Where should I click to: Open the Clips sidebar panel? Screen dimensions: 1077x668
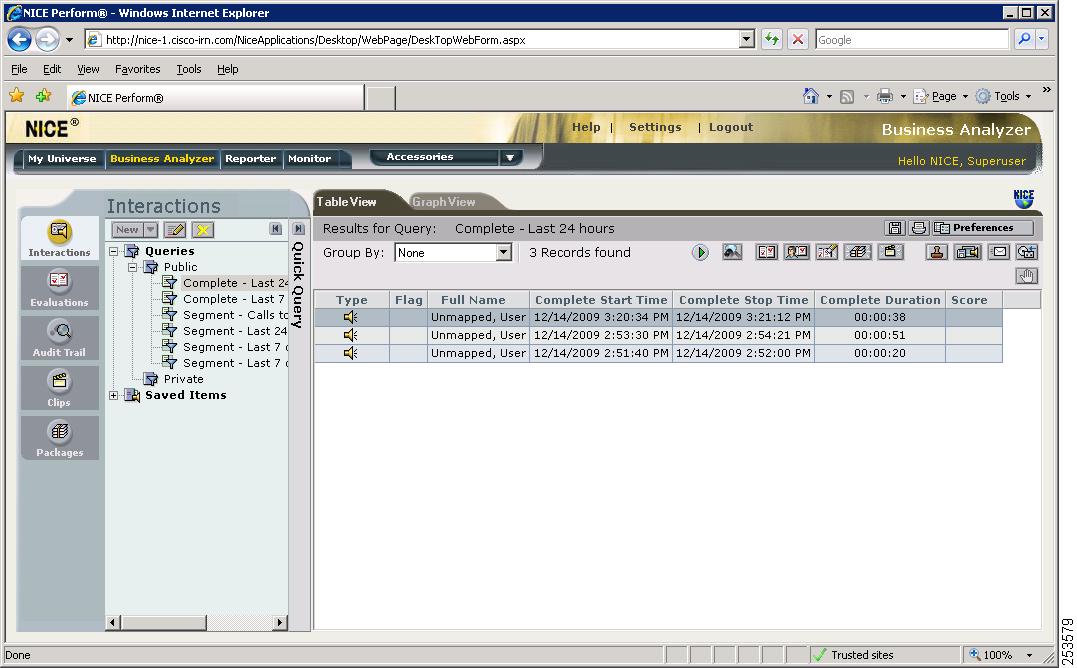(x=60, y=389)
